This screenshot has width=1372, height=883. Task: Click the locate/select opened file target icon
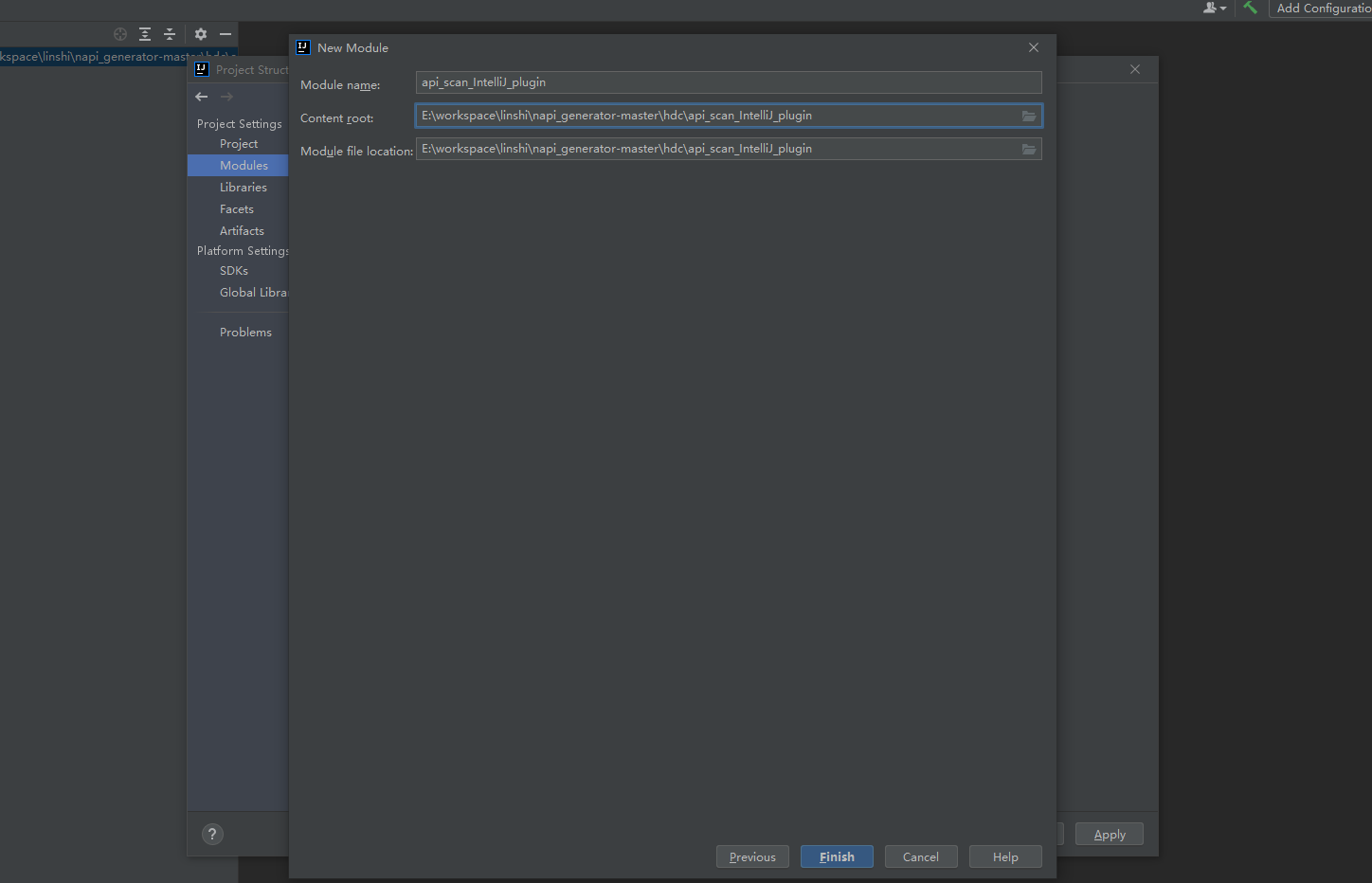120,34
